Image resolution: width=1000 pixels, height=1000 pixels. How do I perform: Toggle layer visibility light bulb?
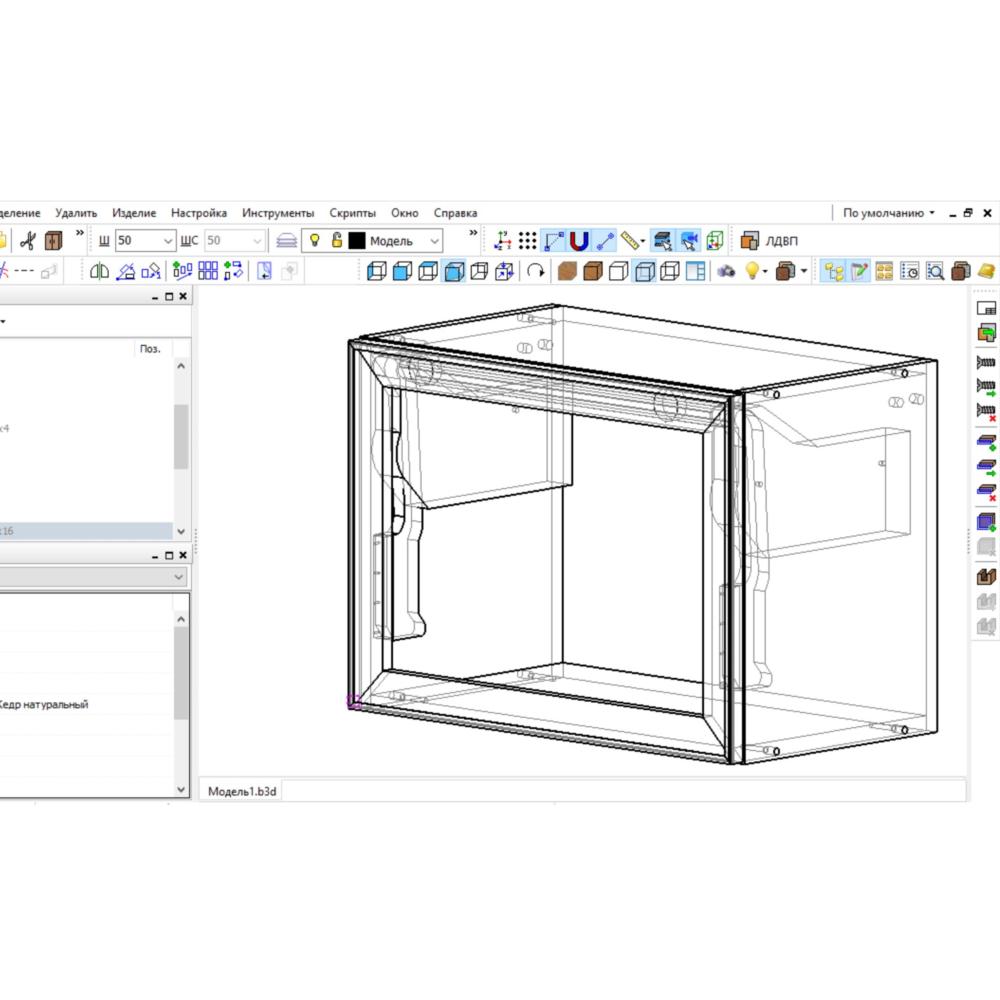point(315,241)
